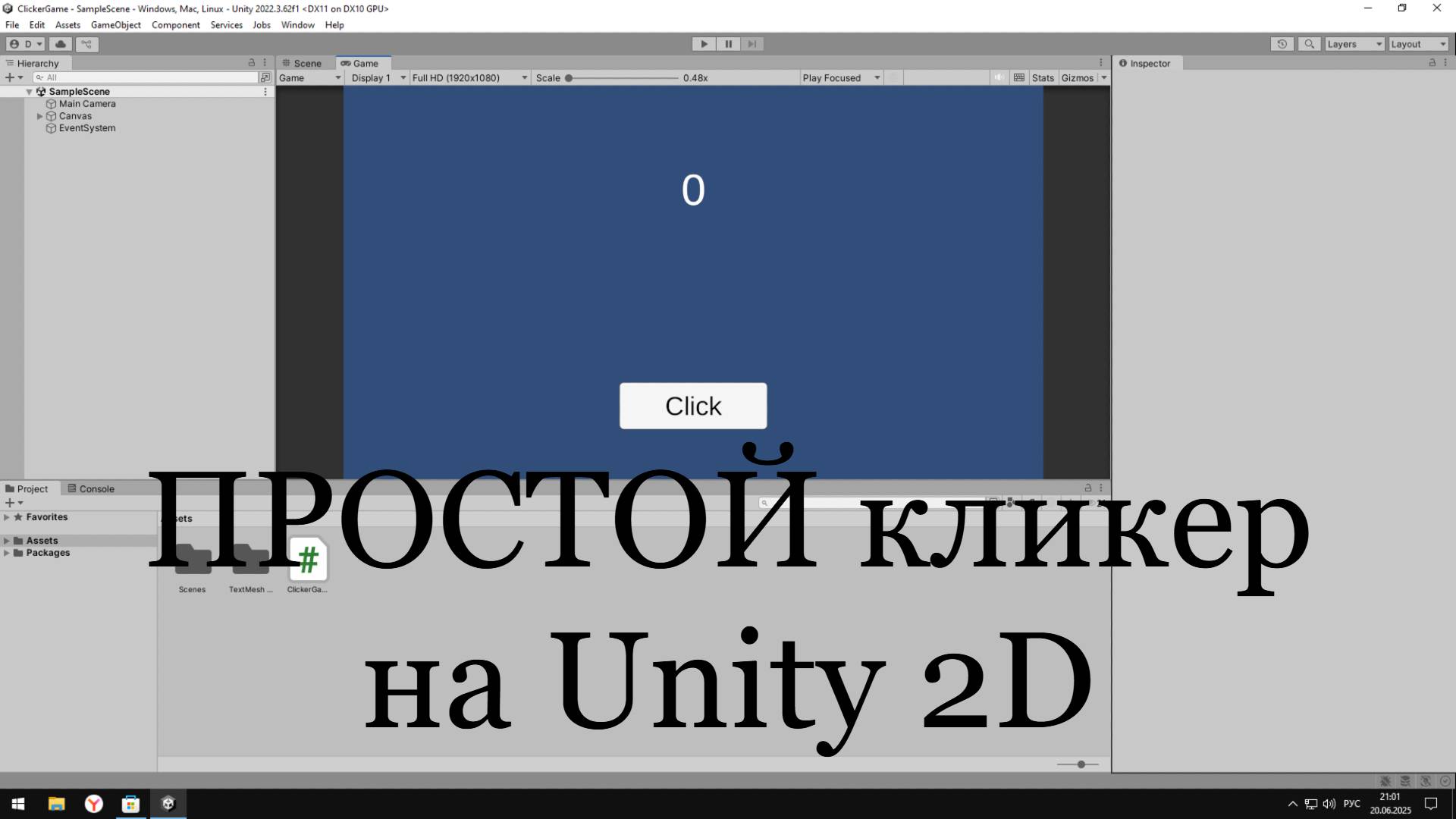Click the Unity cloud services icon
1456x819 pixels.
61,44
